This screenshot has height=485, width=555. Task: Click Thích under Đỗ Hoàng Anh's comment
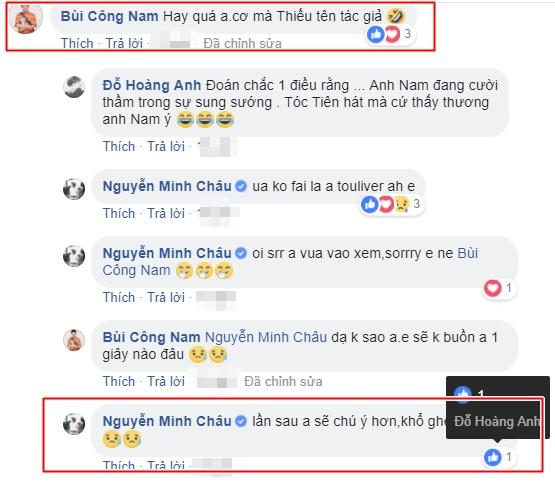click(119, 146)
